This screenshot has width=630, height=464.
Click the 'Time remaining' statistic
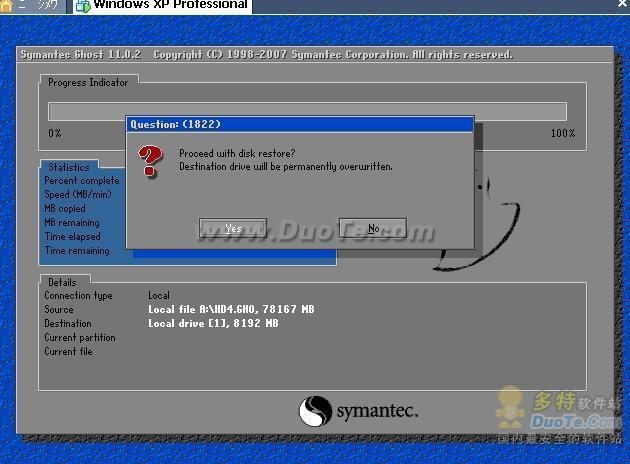click(77, 251)
